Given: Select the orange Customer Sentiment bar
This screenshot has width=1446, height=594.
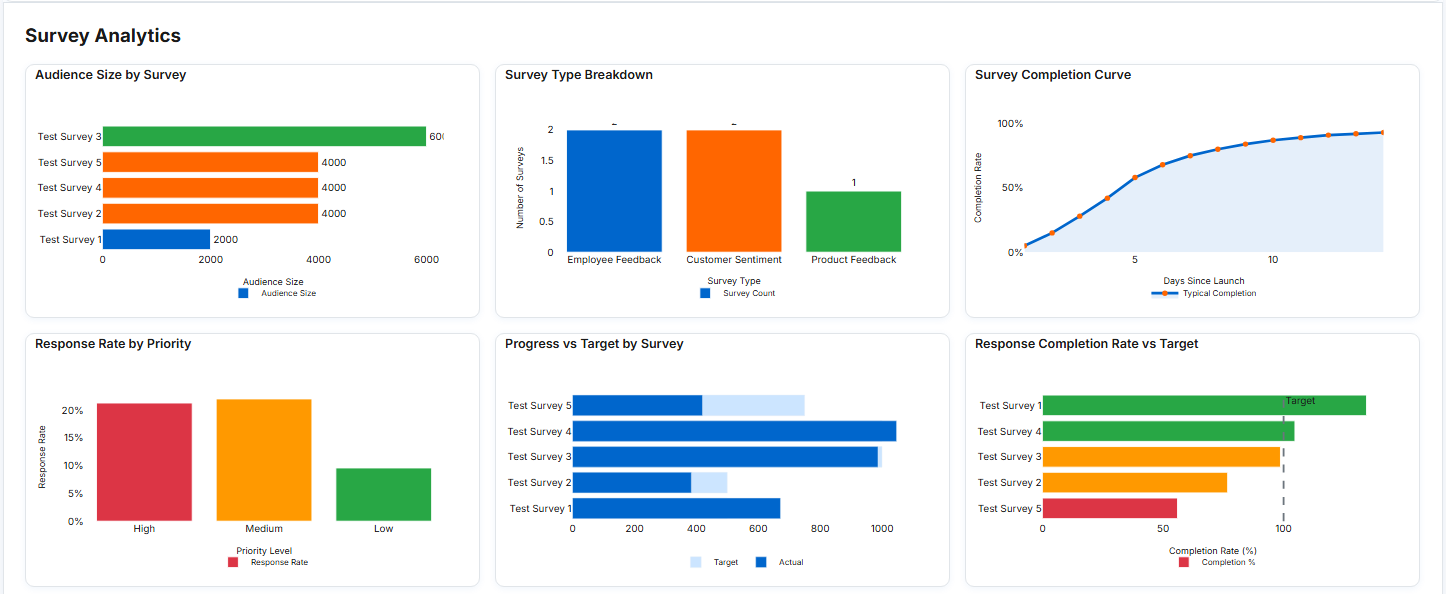Looking at the screenshot, I should [734, 191].
